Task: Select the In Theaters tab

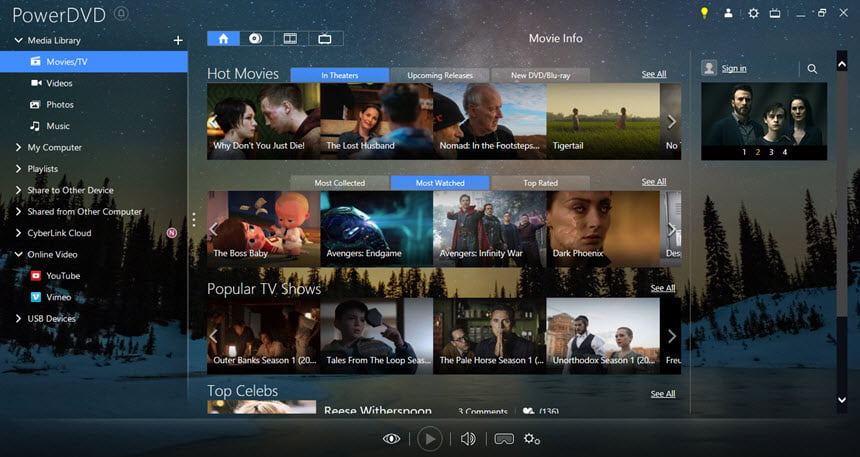Action: [x=340, y=75]
